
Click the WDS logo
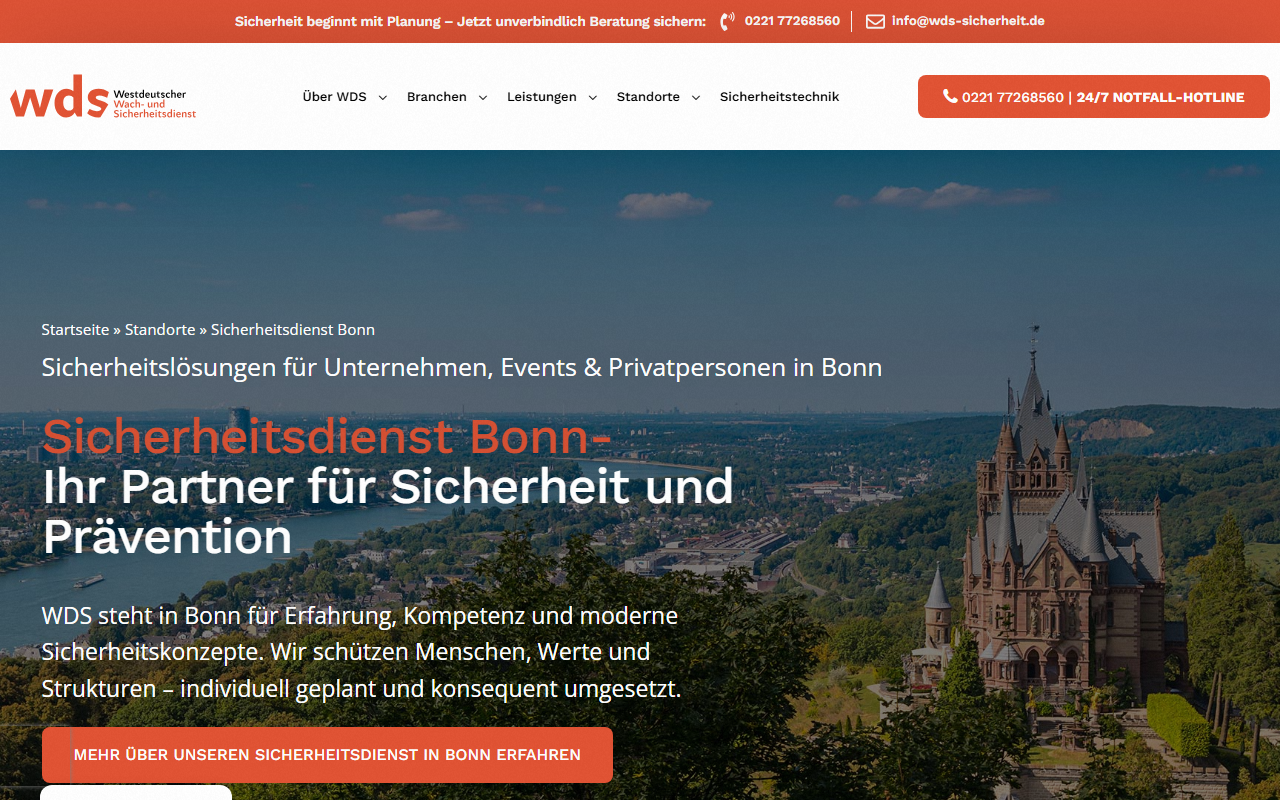tap(103, 97)
